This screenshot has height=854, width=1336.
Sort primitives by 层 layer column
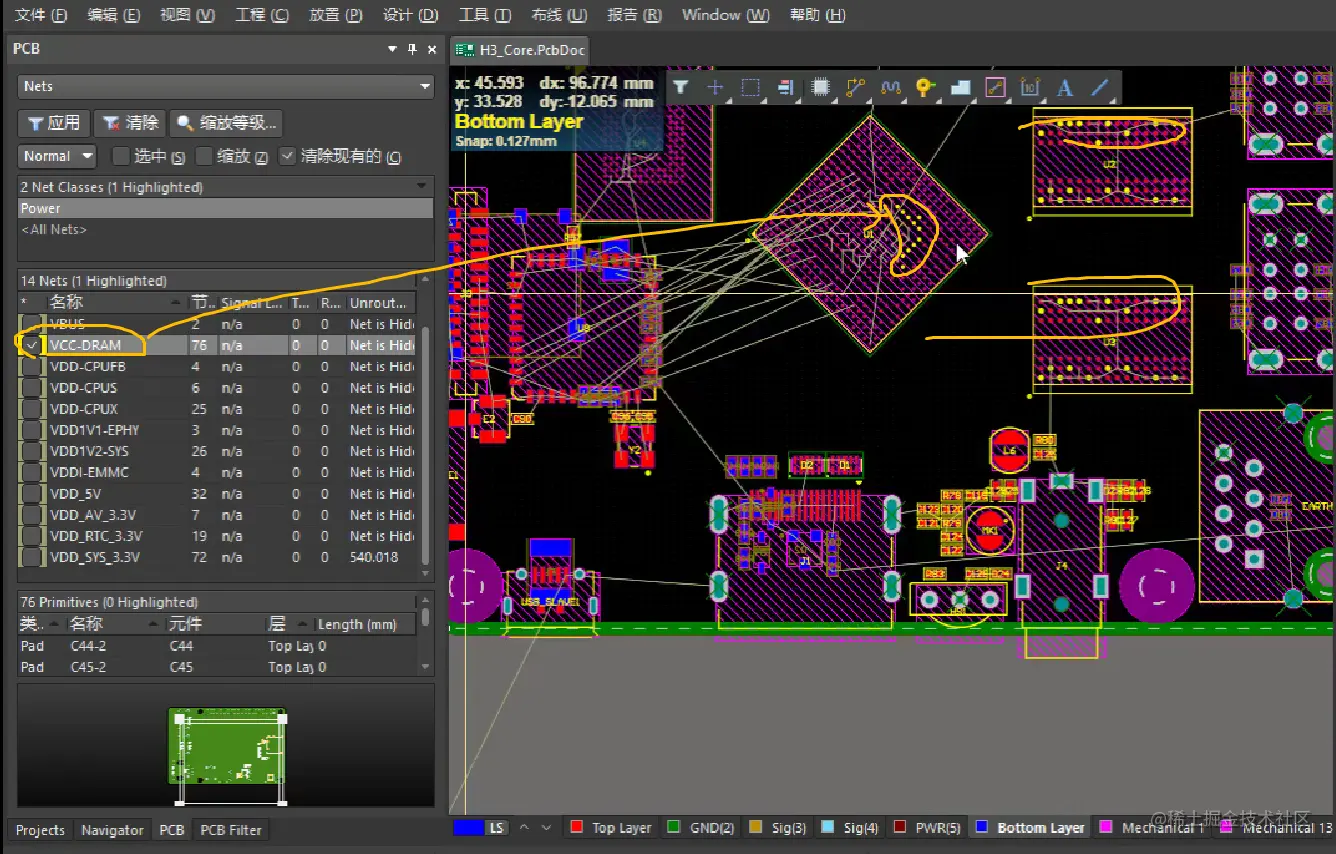click(x=290, y=624)
